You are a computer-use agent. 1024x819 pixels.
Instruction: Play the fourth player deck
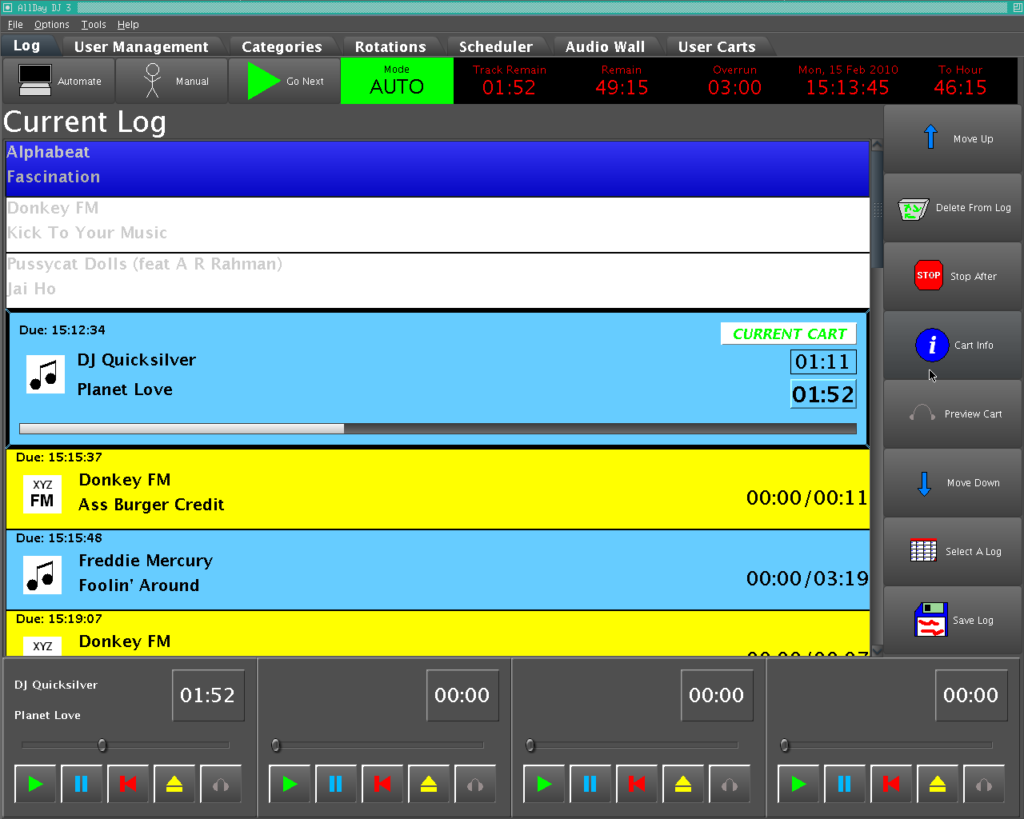click(x=798, y=783)
